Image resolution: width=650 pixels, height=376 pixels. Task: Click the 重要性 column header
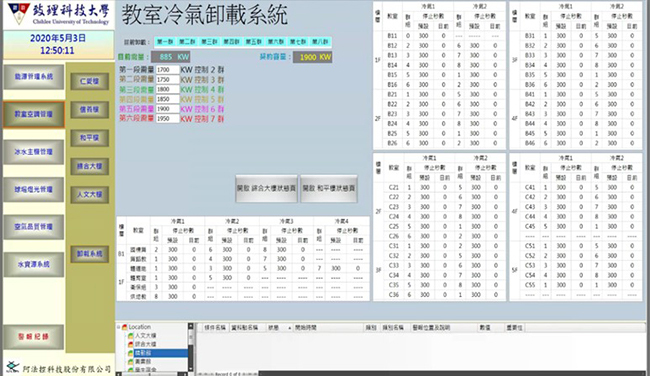pos(515,327)
